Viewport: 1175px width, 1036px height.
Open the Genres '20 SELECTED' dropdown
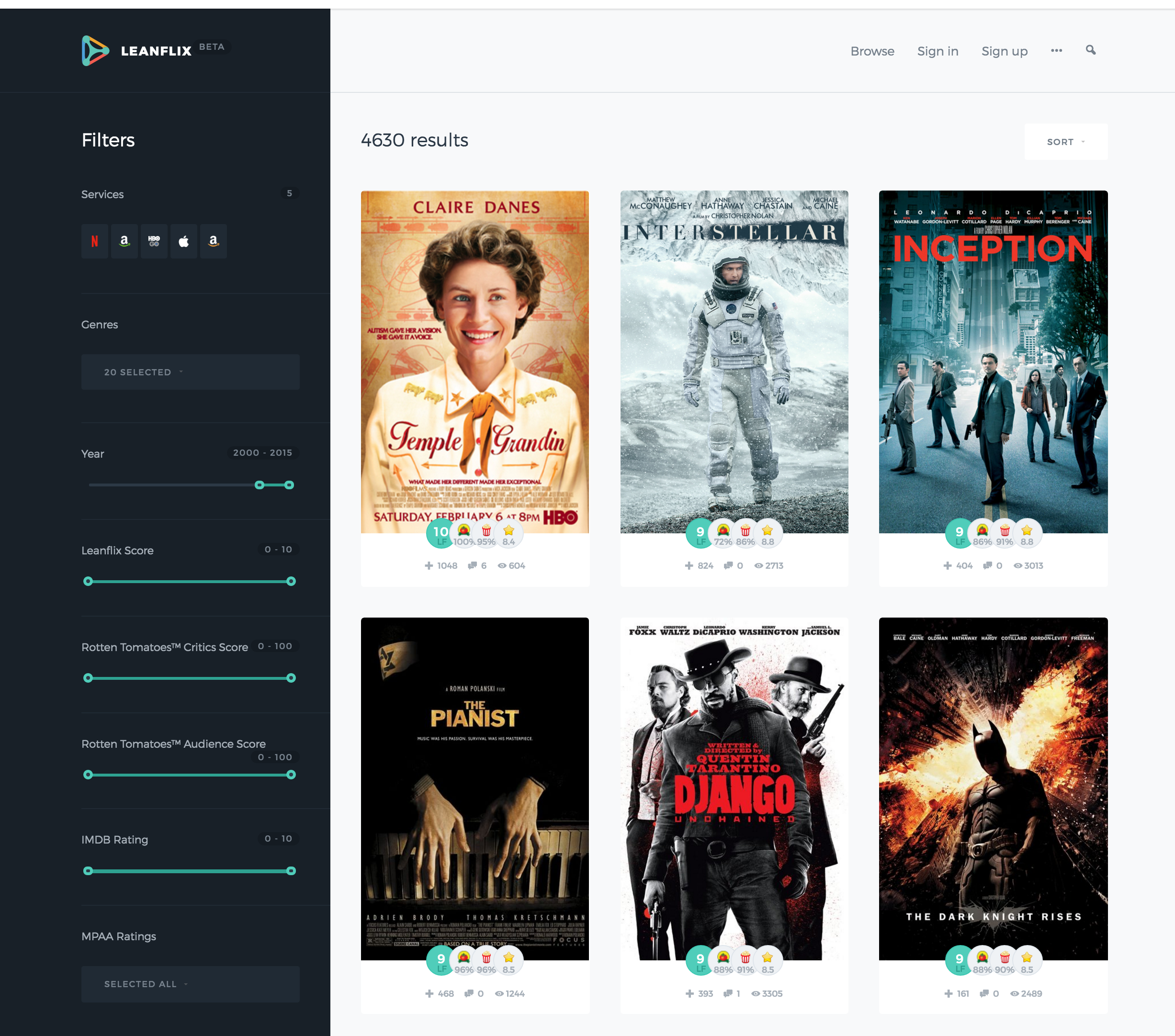click(x=190, y=372)
